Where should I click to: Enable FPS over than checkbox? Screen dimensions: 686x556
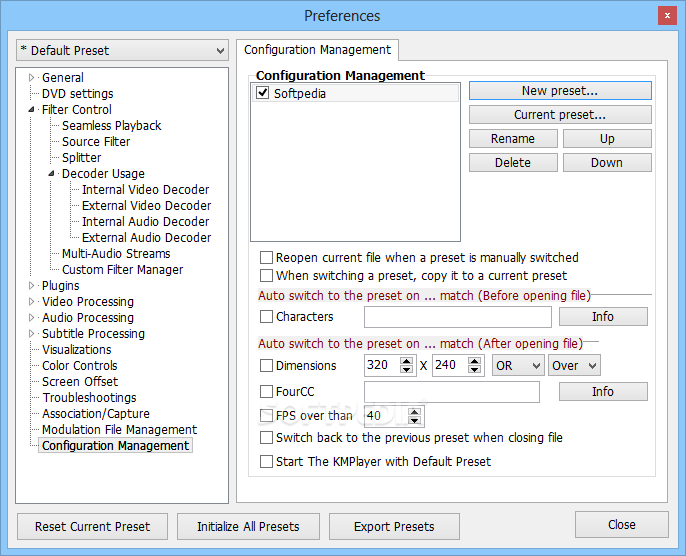click(x=266, y=415)
